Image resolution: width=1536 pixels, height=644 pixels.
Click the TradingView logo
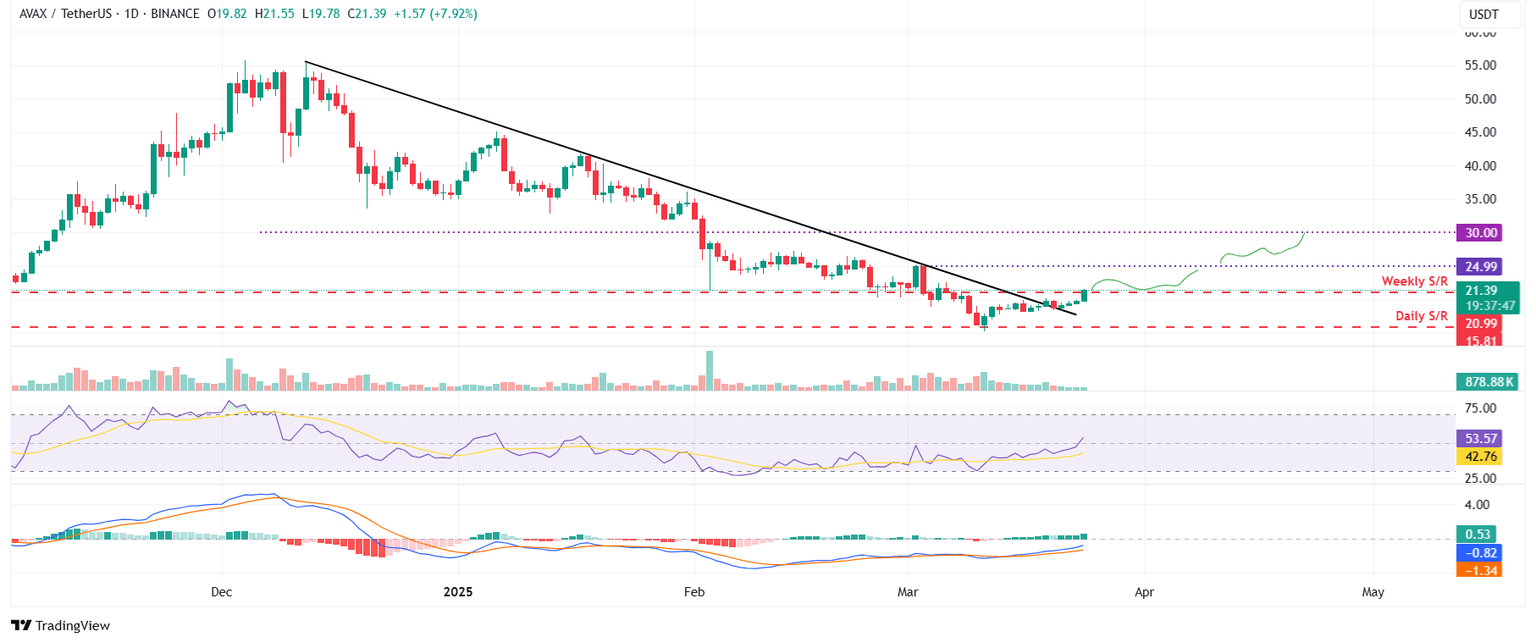(60, 625)
